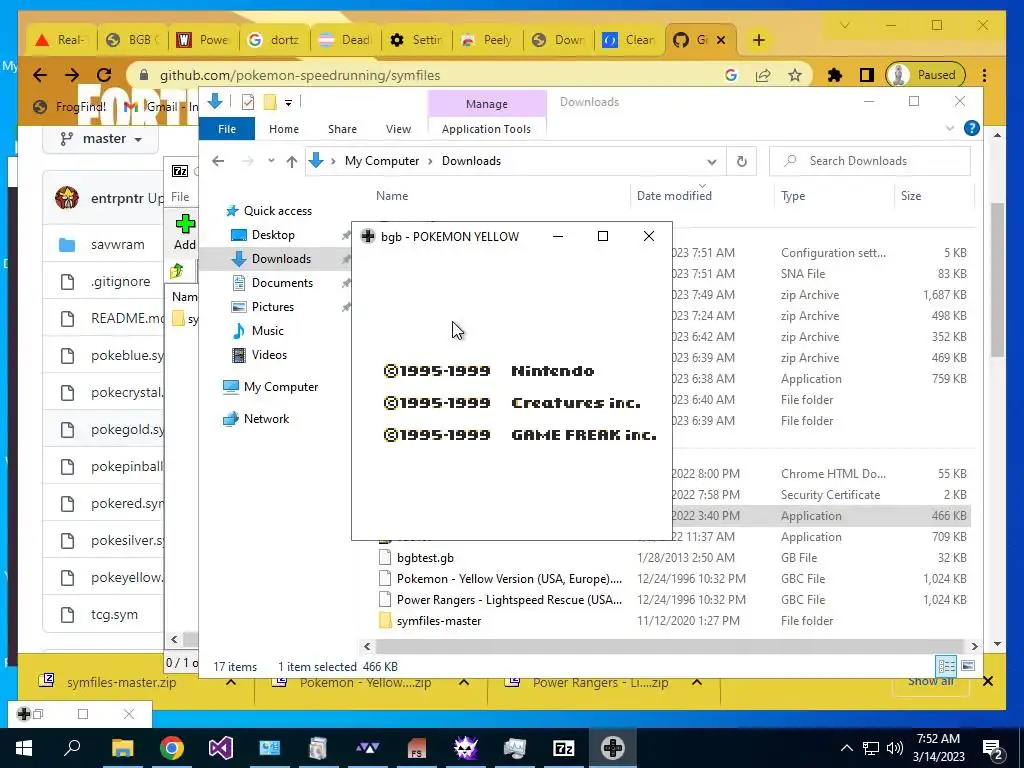Open Explorer help question mark icon

click(971, 129)
